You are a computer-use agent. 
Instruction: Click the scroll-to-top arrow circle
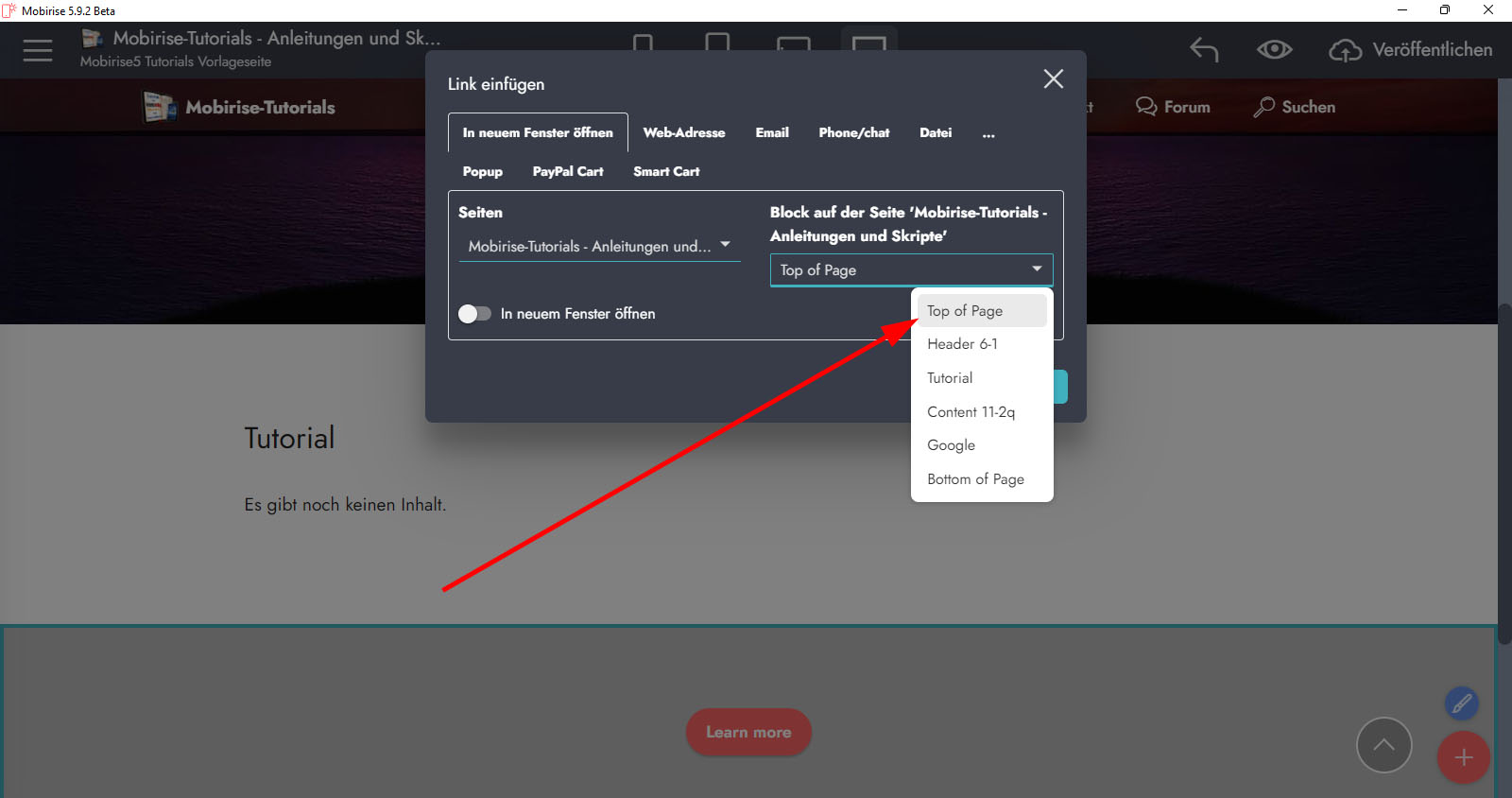pyautogui.click(x=1384, y=745)
